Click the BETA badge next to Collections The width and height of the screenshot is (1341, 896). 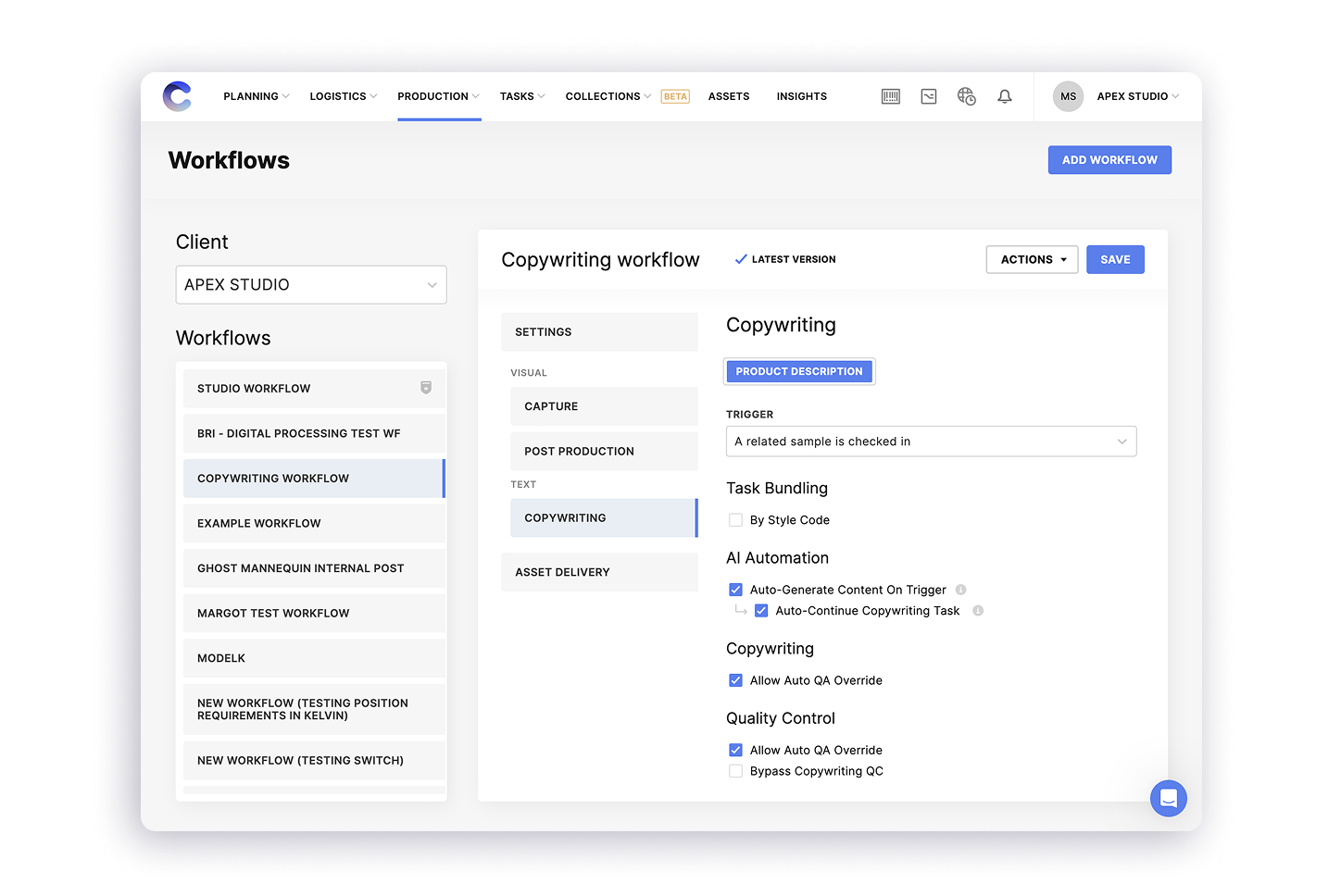tap(675, 96)
